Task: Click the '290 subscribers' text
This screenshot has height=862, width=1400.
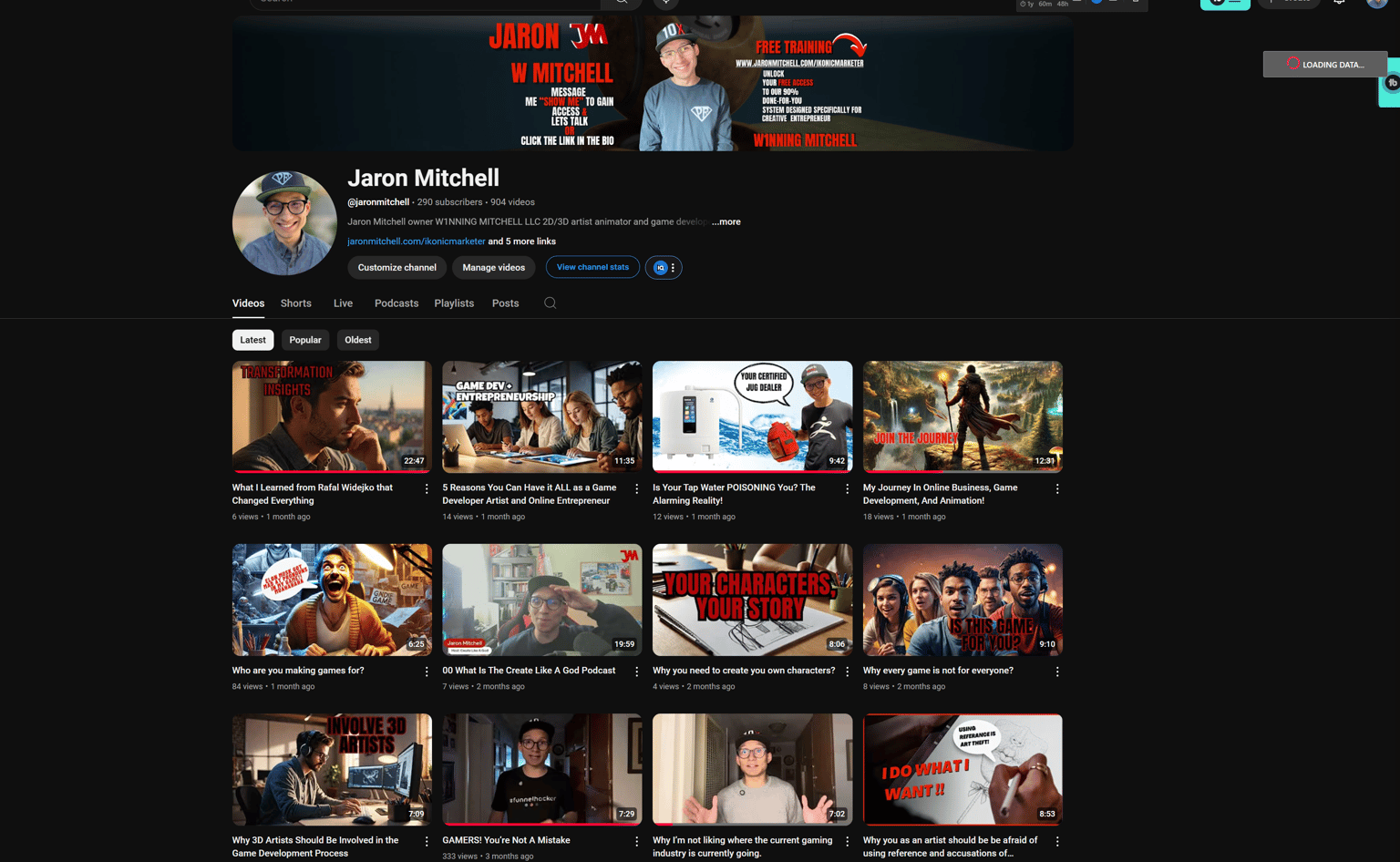Action: click(x=449, y=202)
